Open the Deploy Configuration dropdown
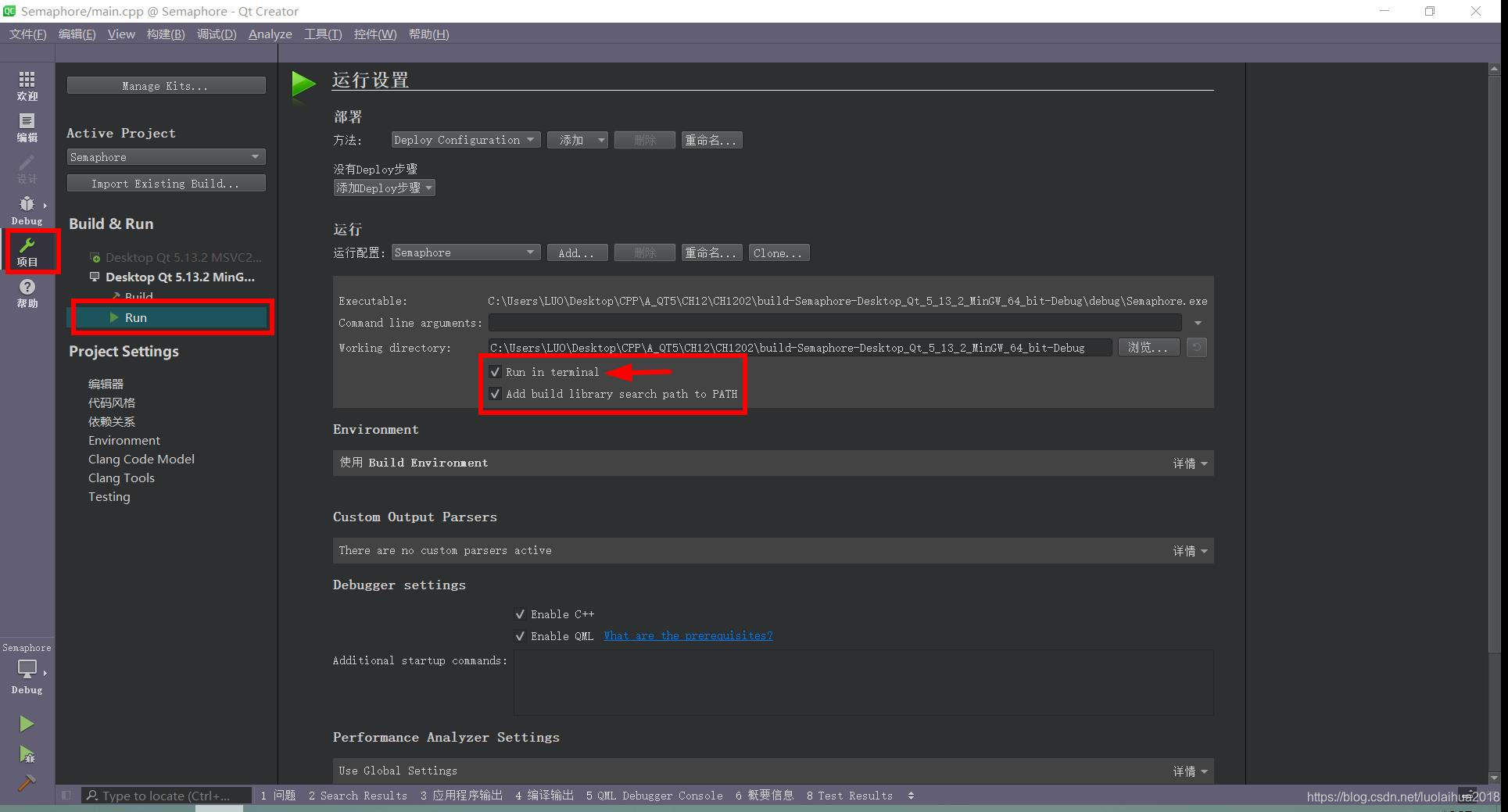The height and width of the screenshot is (812, 1508). pos(465,140)
